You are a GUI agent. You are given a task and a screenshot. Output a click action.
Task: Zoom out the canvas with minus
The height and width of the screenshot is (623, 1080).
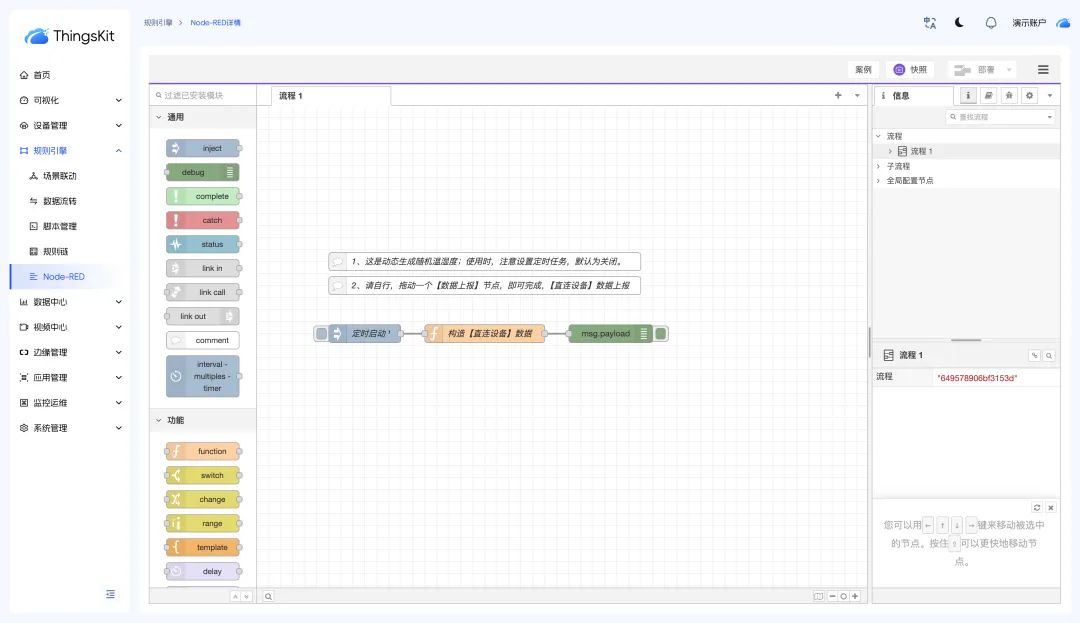[x=832, y=596]
